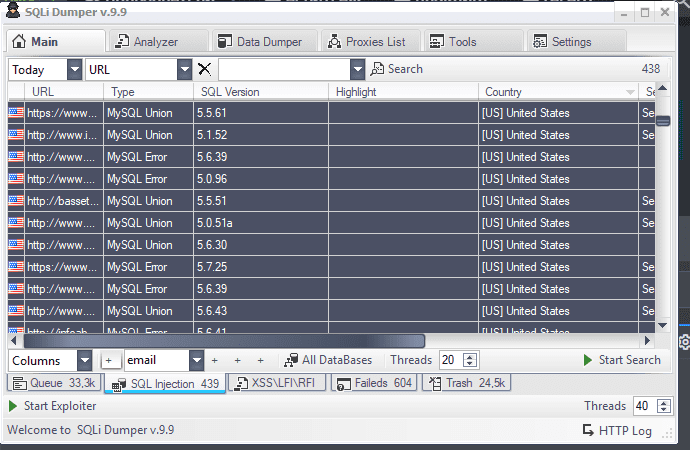Open the Proxies List tab
Screen dimensions: 690x450
click(371, 42)
